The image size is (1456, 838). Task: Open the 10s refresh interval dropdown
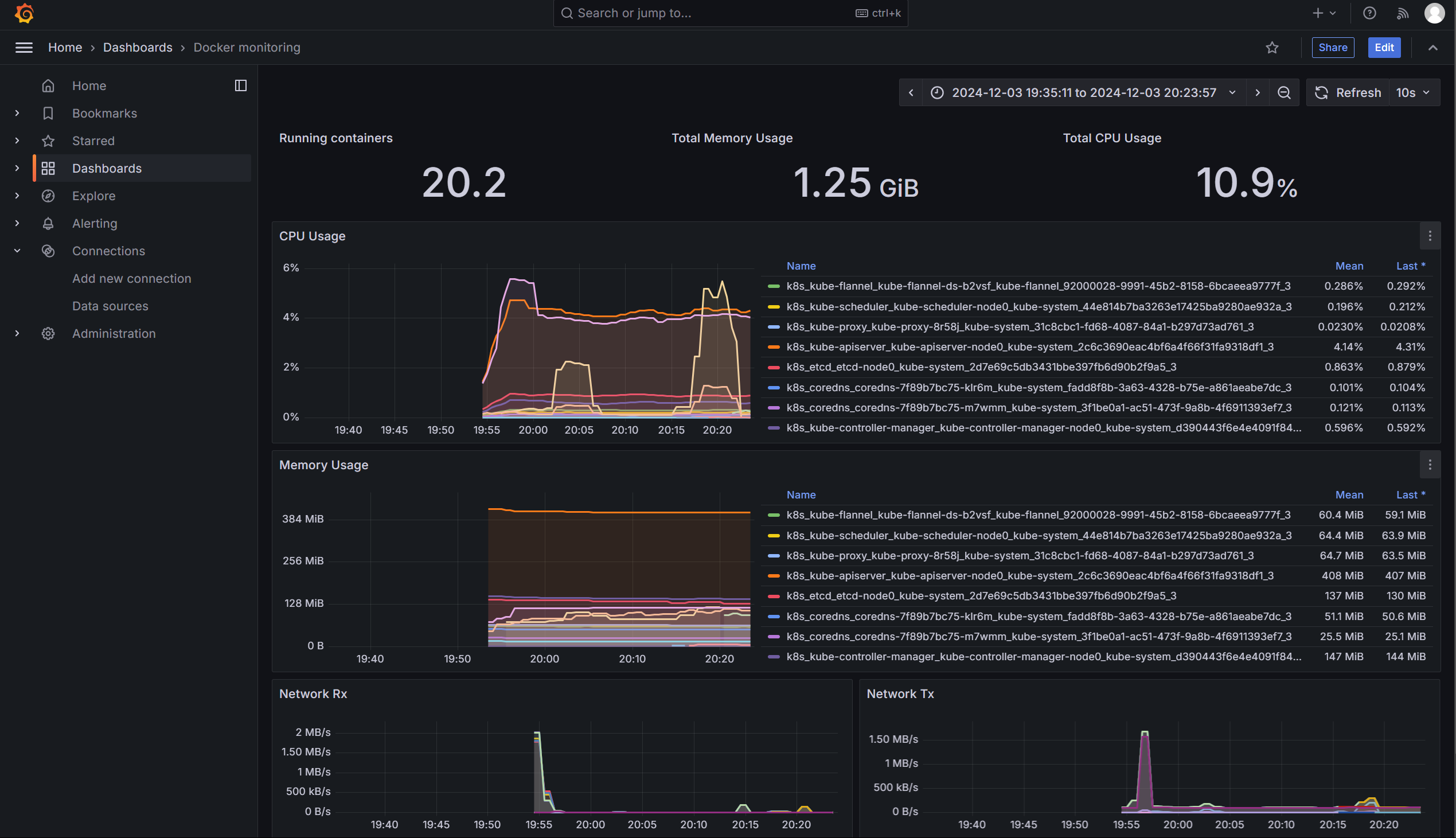click(1413, 93)
